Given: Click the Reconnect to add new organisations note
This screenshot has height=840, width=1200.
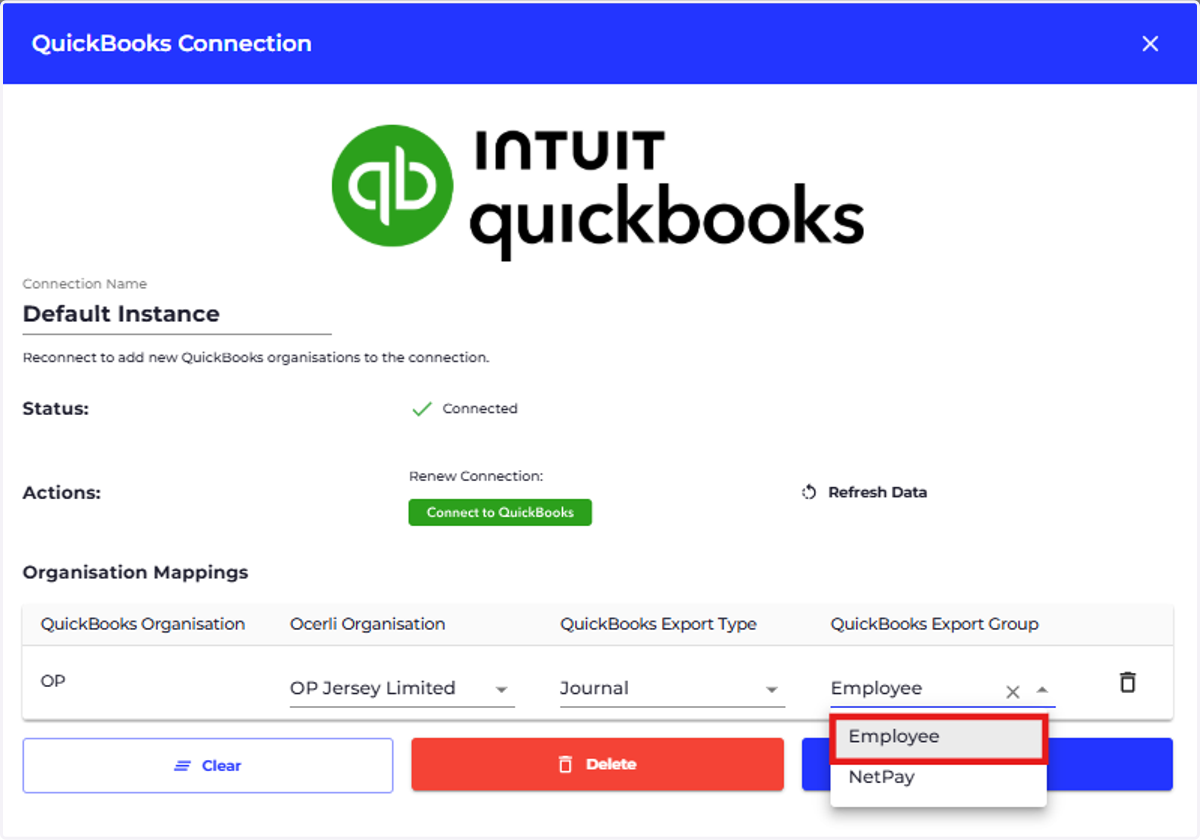Looking at the screenshot, I should (x=256, y=357).
